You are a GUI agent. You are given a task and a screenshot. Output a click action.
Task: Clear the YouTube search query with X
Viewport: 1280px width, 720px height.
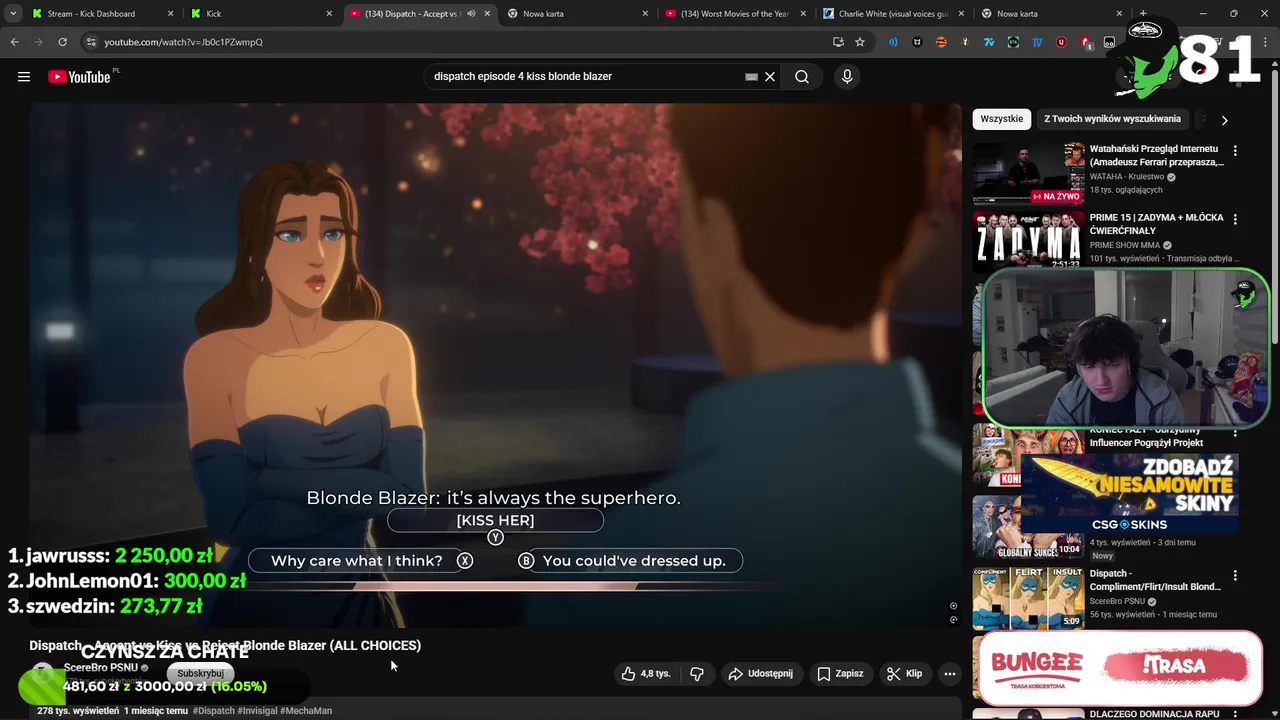pos(770,77)
